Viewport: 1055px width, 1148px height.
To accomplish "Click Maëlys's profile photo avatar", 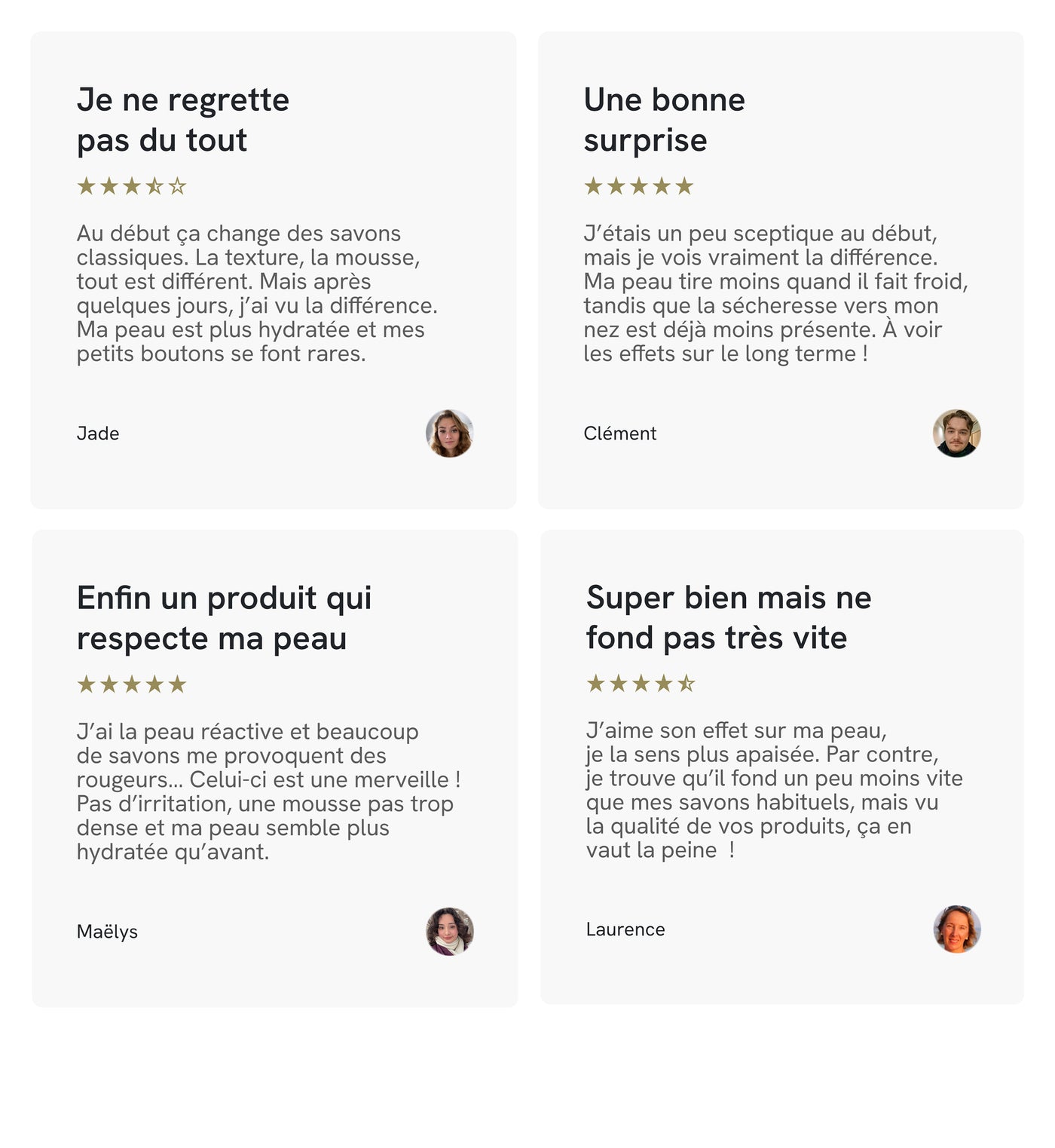I will point(450,932).
